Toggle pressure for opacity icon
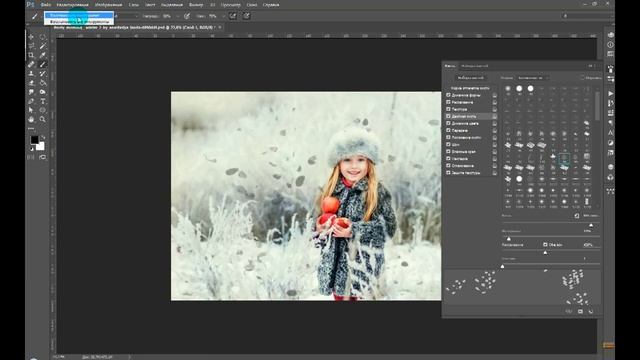The width and height of the screenshot is (640, 360). click(187, 16)
